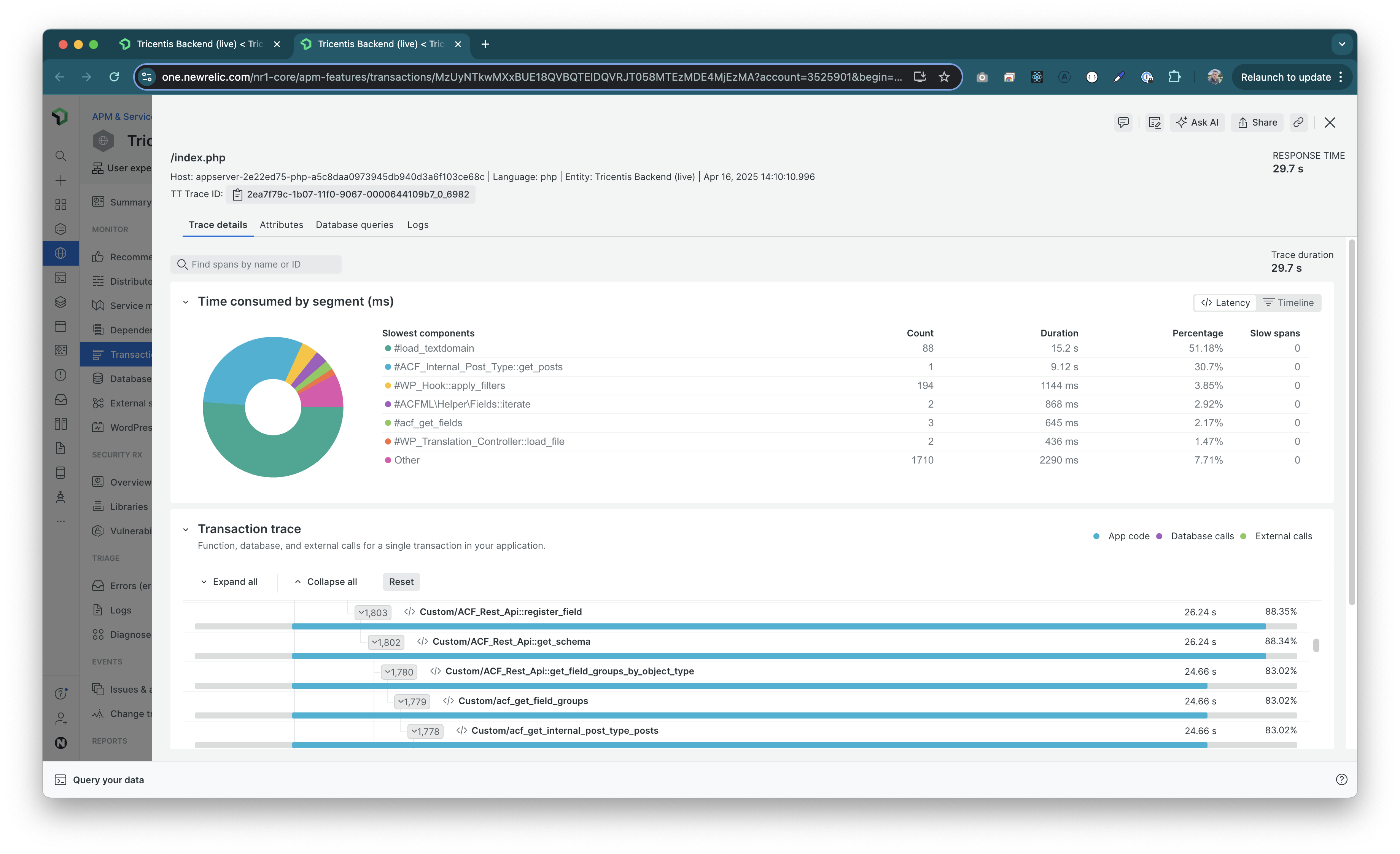Screen dimensions: 1400x854
Task: Click the browser address bar URL
Action: click(x=531, y=77)
